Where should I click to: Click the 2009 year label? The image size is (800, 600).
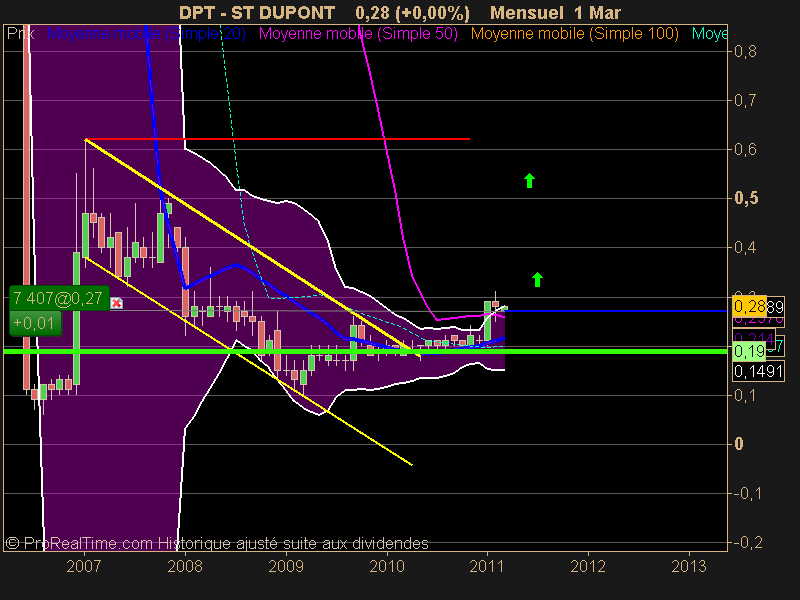[286, 566]
